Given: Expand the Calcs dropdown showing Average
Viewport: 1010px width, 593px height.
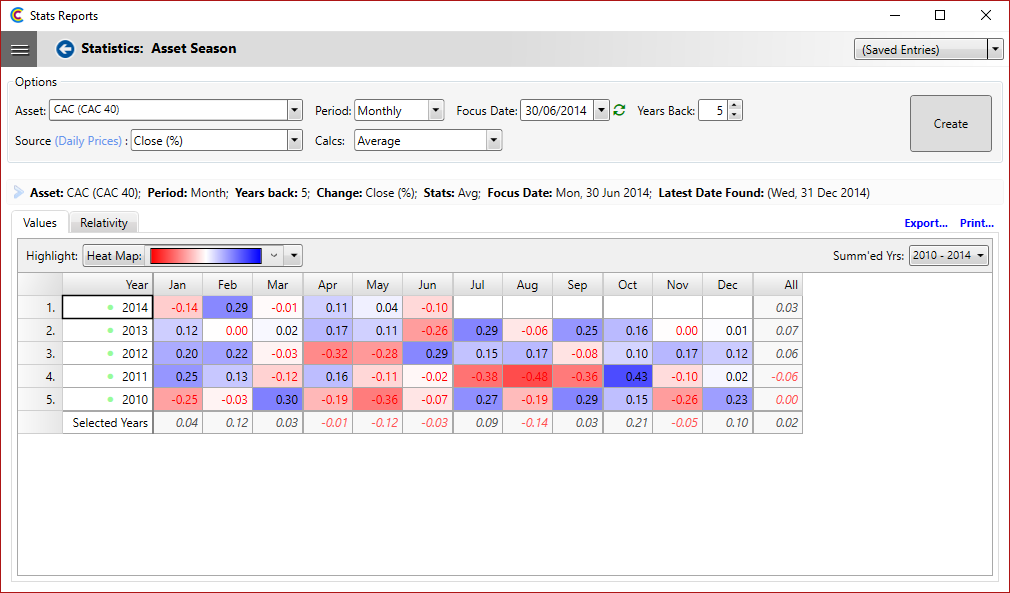Looking at the screenshot, I should [495, 140].
